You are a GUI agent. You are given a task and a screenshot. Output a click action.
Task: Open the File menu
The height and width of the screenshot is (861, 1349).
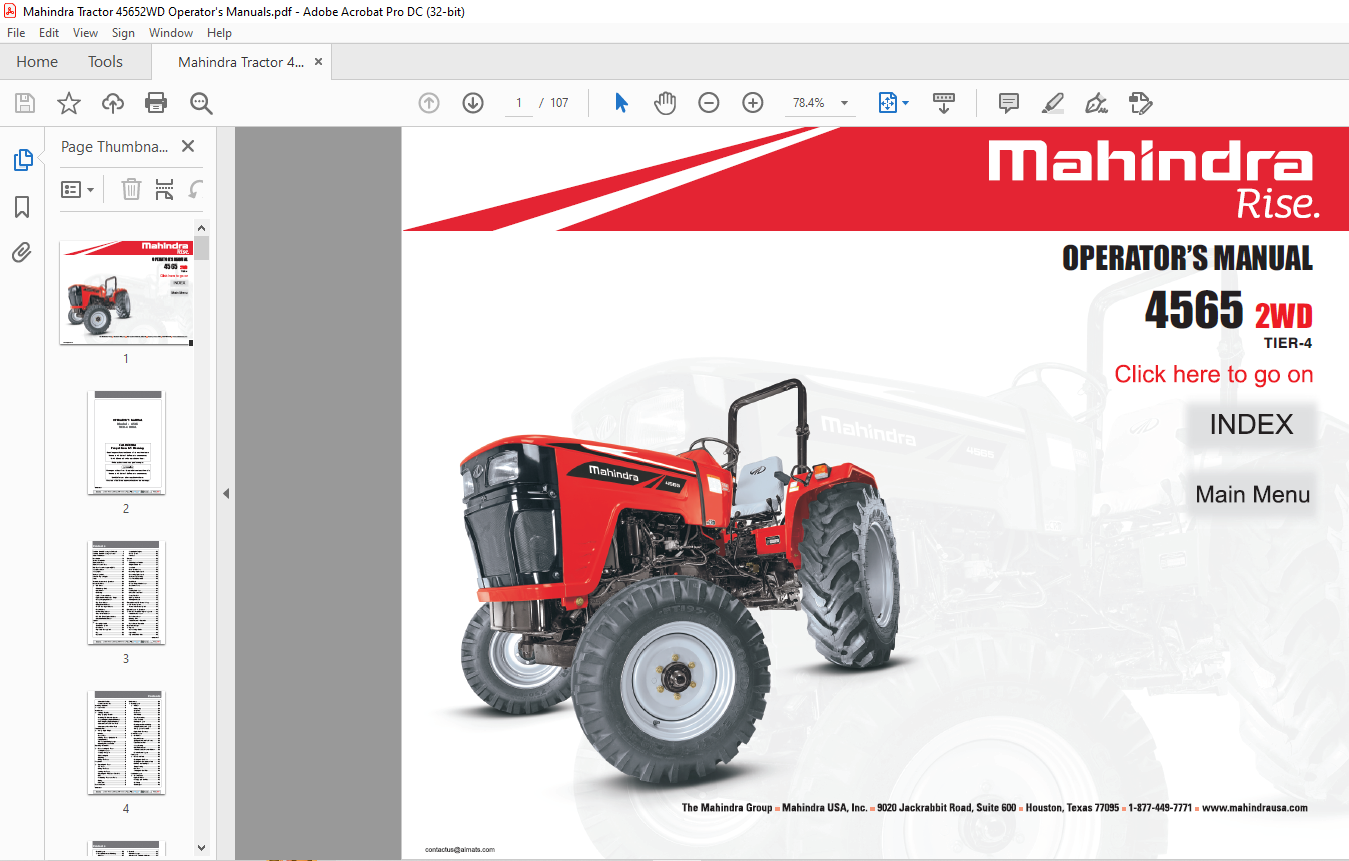16,33
